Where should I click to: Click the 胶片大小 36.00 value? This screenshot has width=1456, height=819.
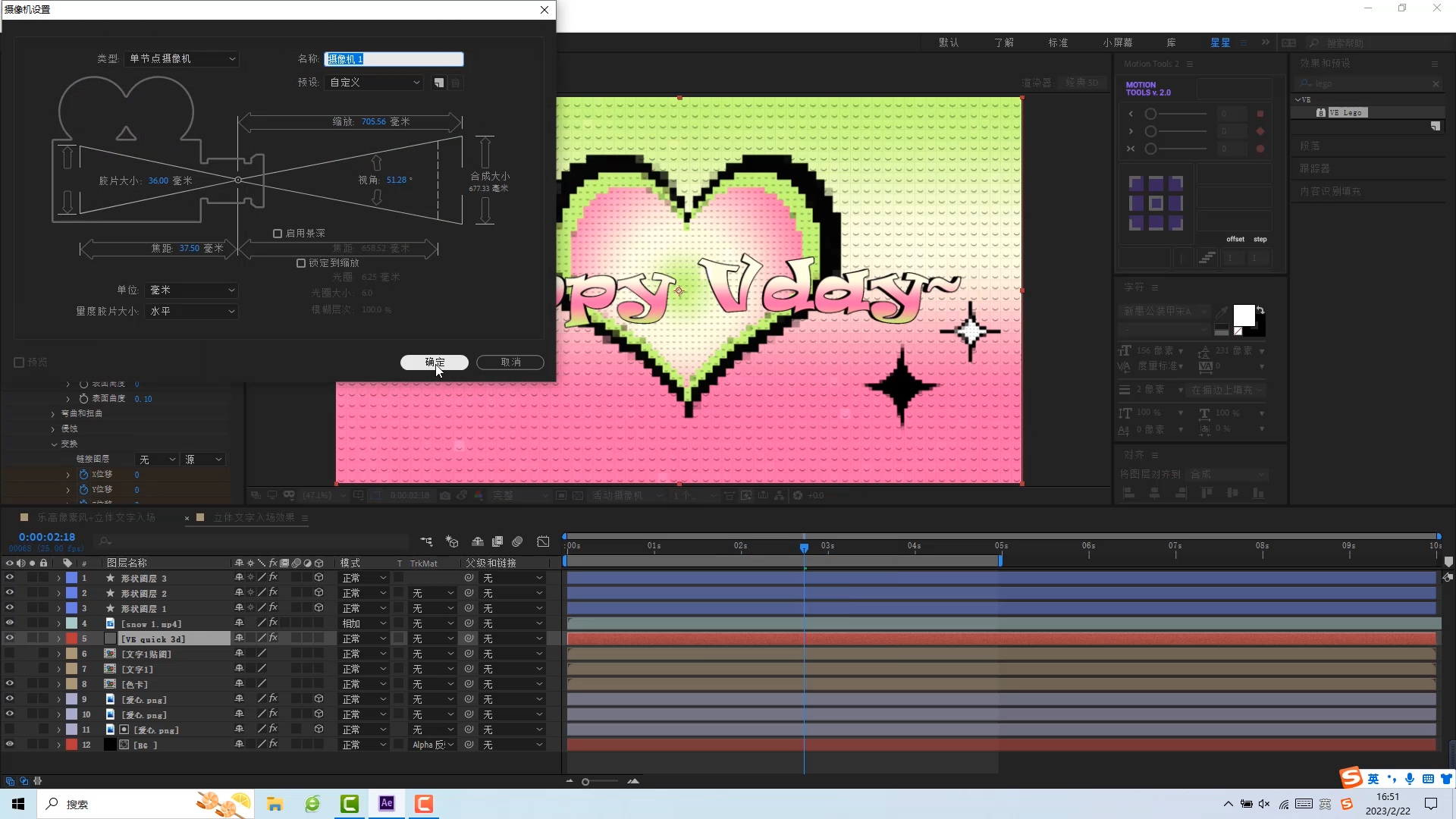[x=158, y=180]
